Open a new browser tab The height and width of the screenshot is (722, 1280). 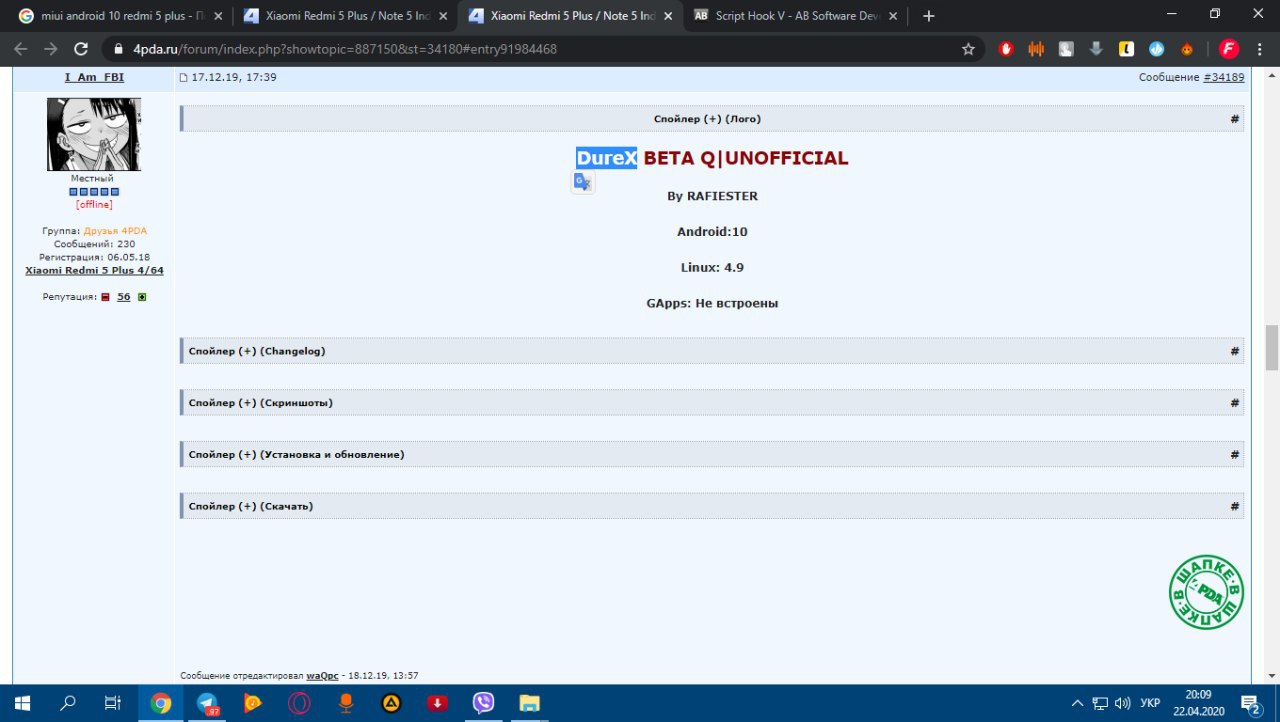(929, 16)
